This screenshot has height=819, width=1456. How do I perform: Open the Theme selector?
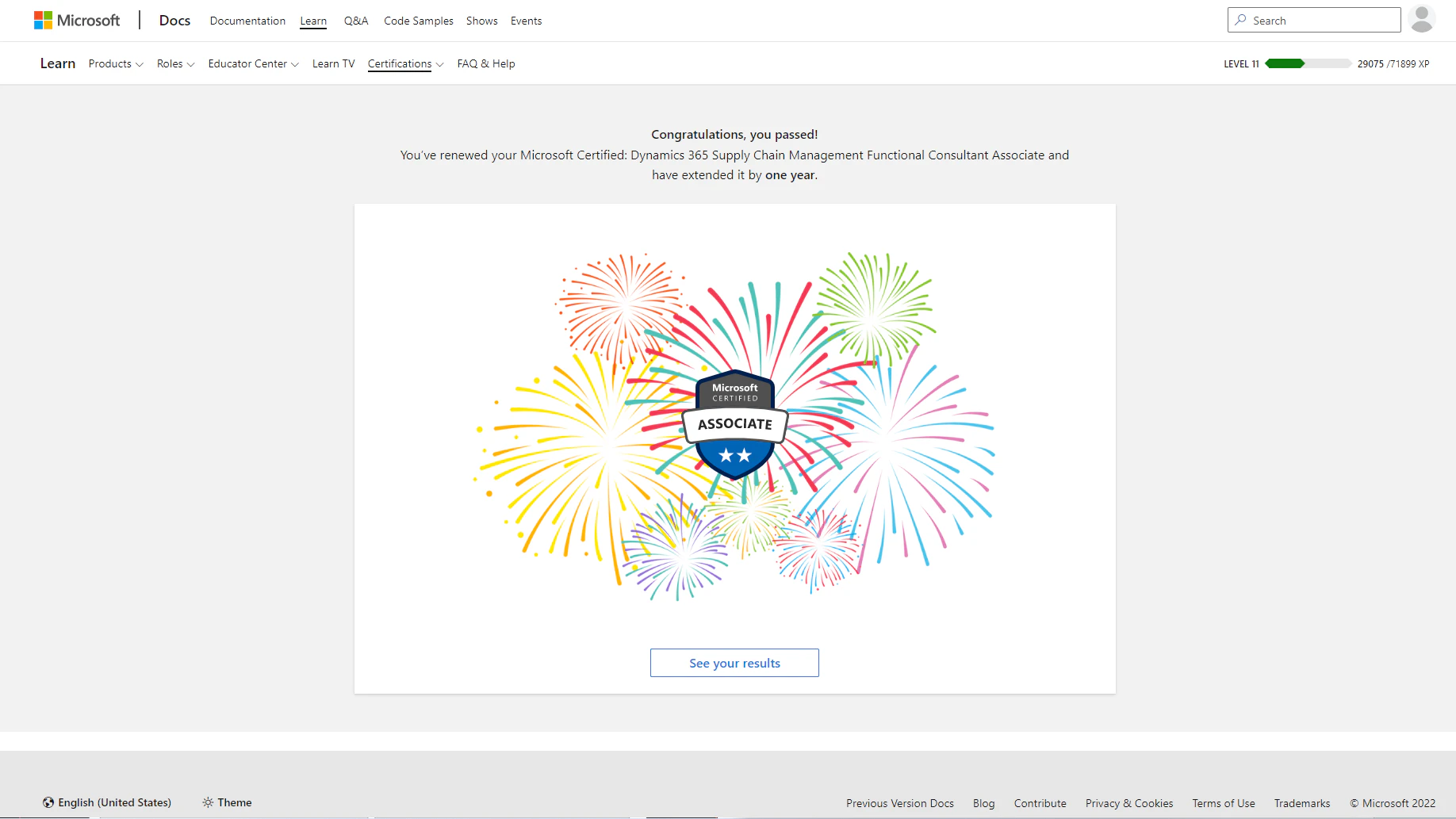coord(227,802)
